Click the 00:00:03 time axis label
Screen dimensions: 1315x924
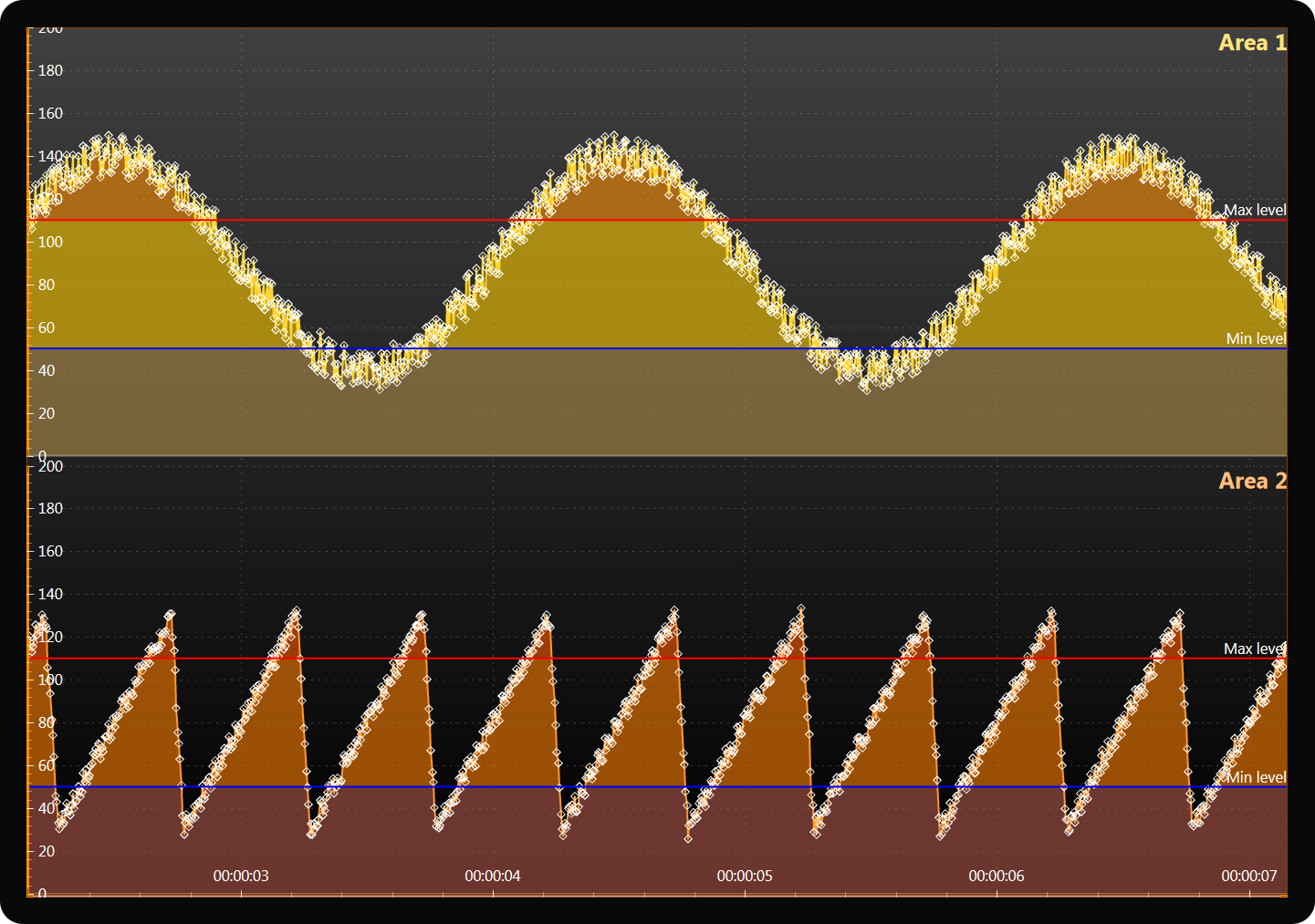coord(241,876)
